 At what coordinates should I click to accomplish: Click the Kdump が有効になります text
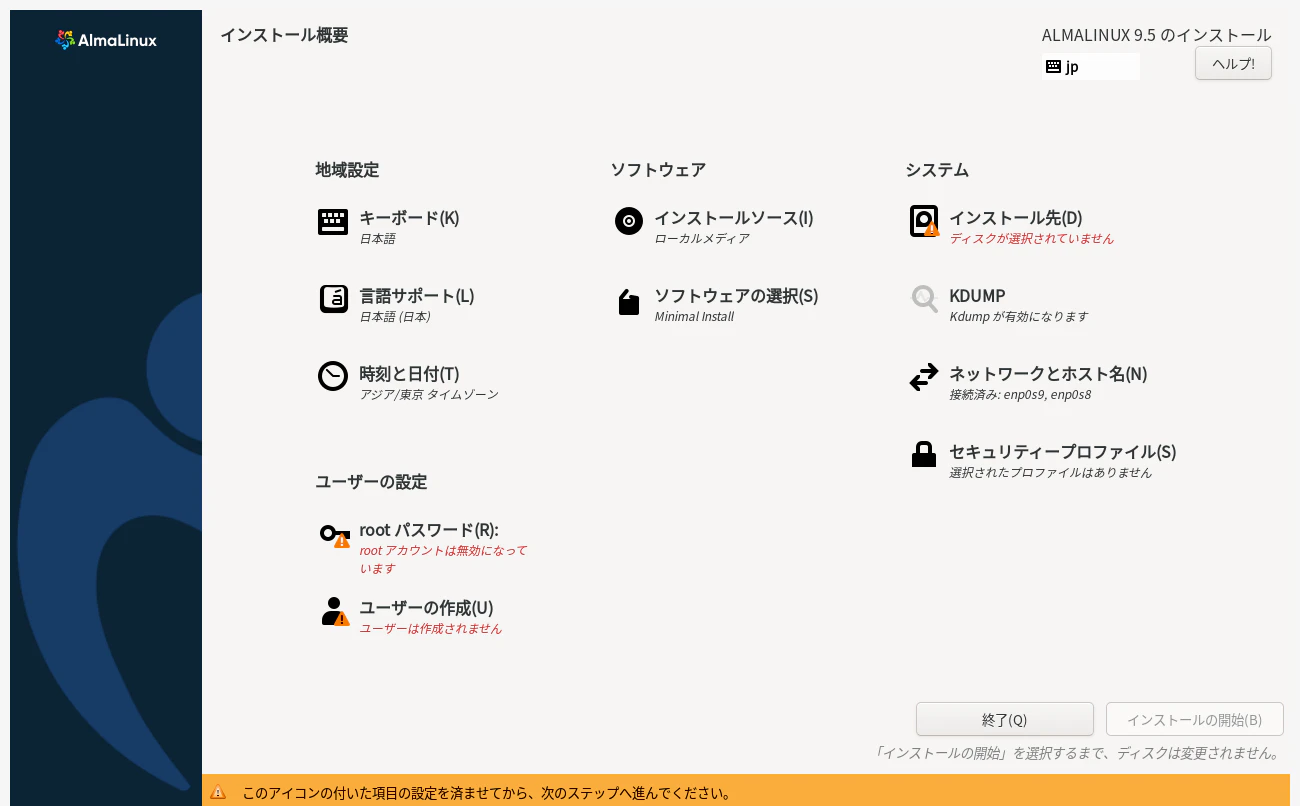coord(1019,317)
